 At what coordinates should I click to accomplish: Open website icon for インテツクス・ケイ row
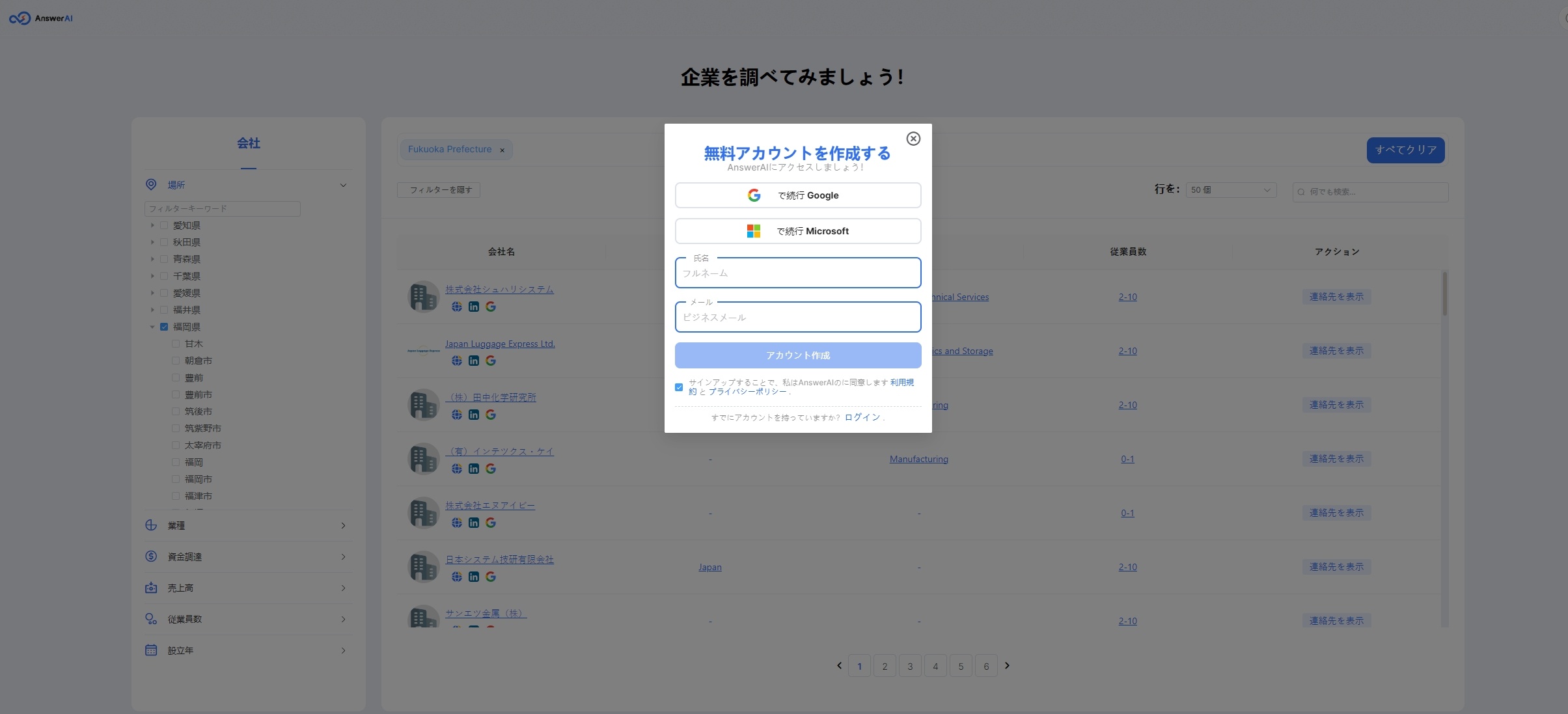tap(457, 469)
